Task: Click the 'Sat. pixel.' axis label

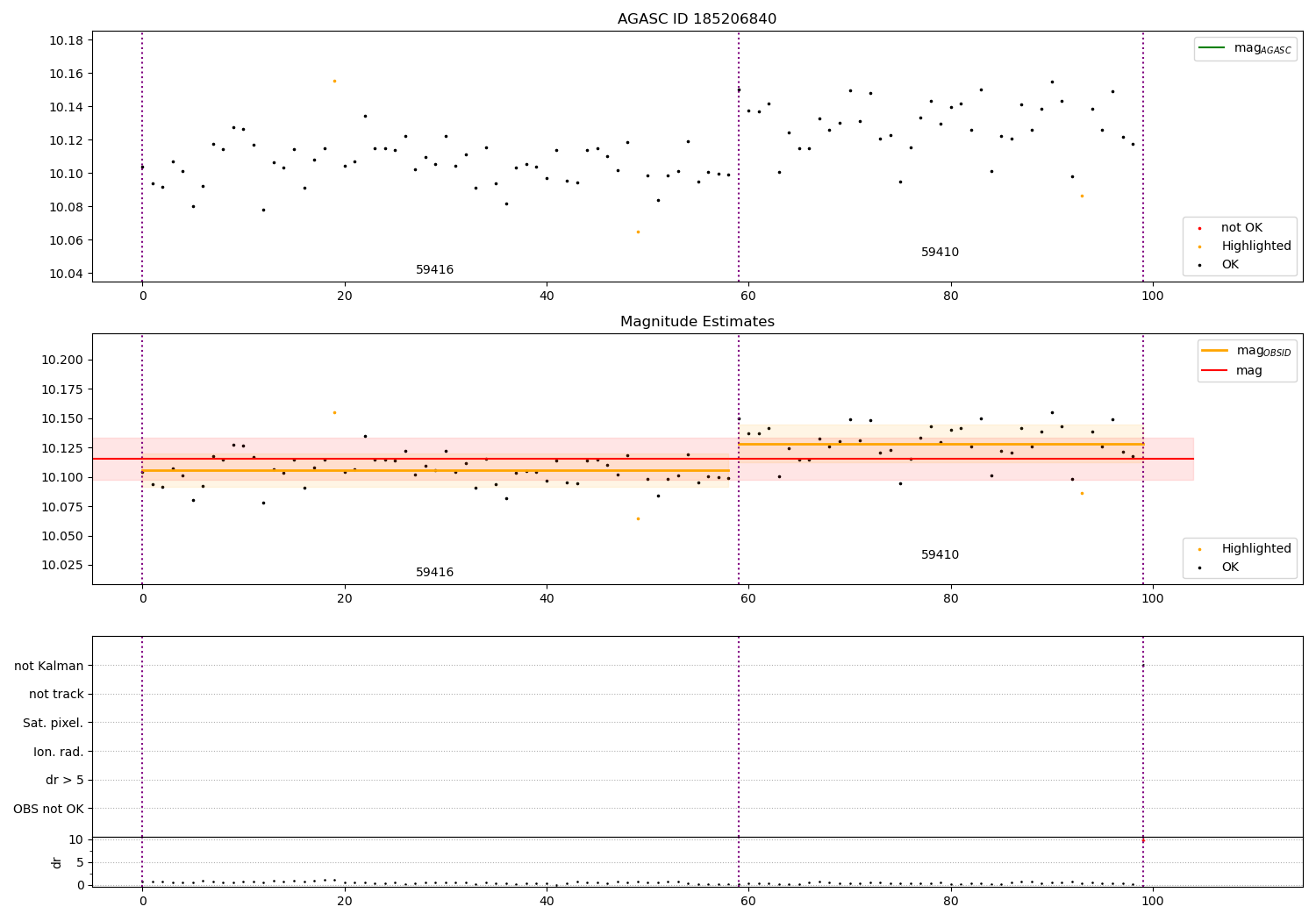Action: [x=54, y=724]
